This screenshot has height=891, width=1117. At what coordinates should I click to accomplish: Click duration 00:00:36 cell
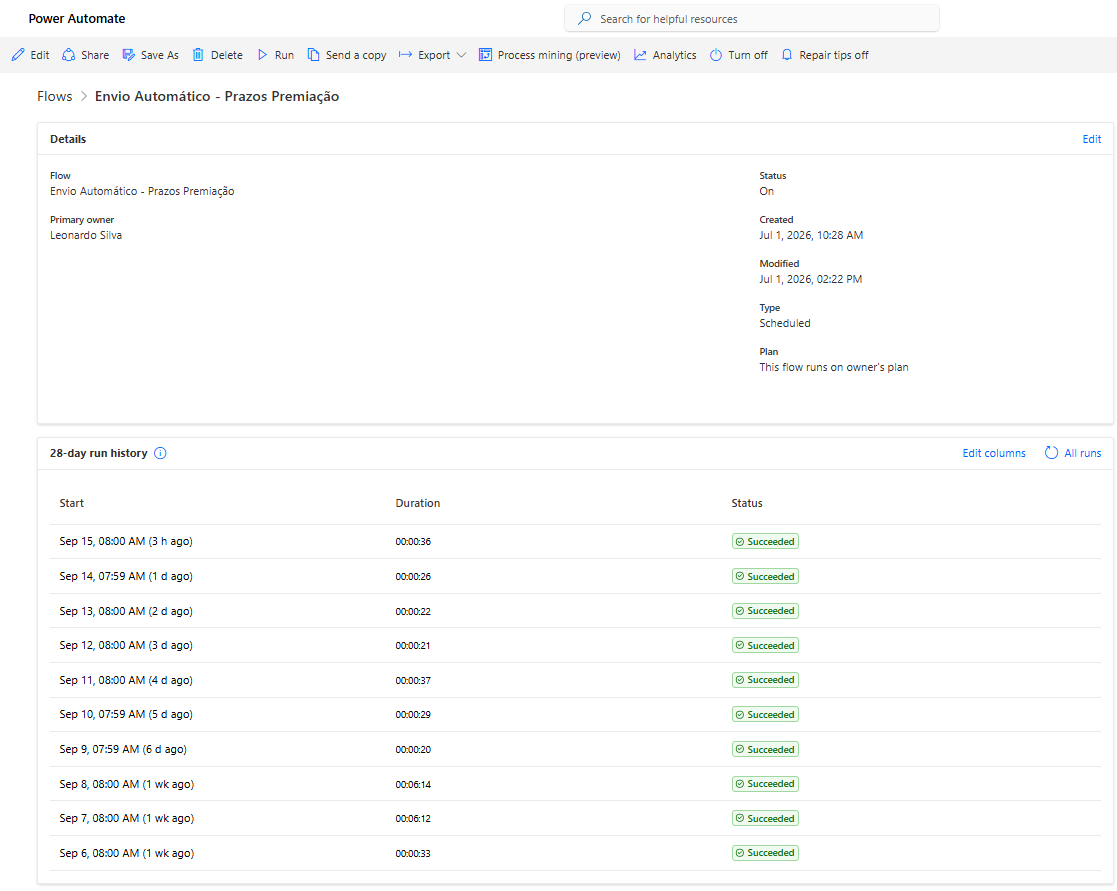(x=413, y=541)
